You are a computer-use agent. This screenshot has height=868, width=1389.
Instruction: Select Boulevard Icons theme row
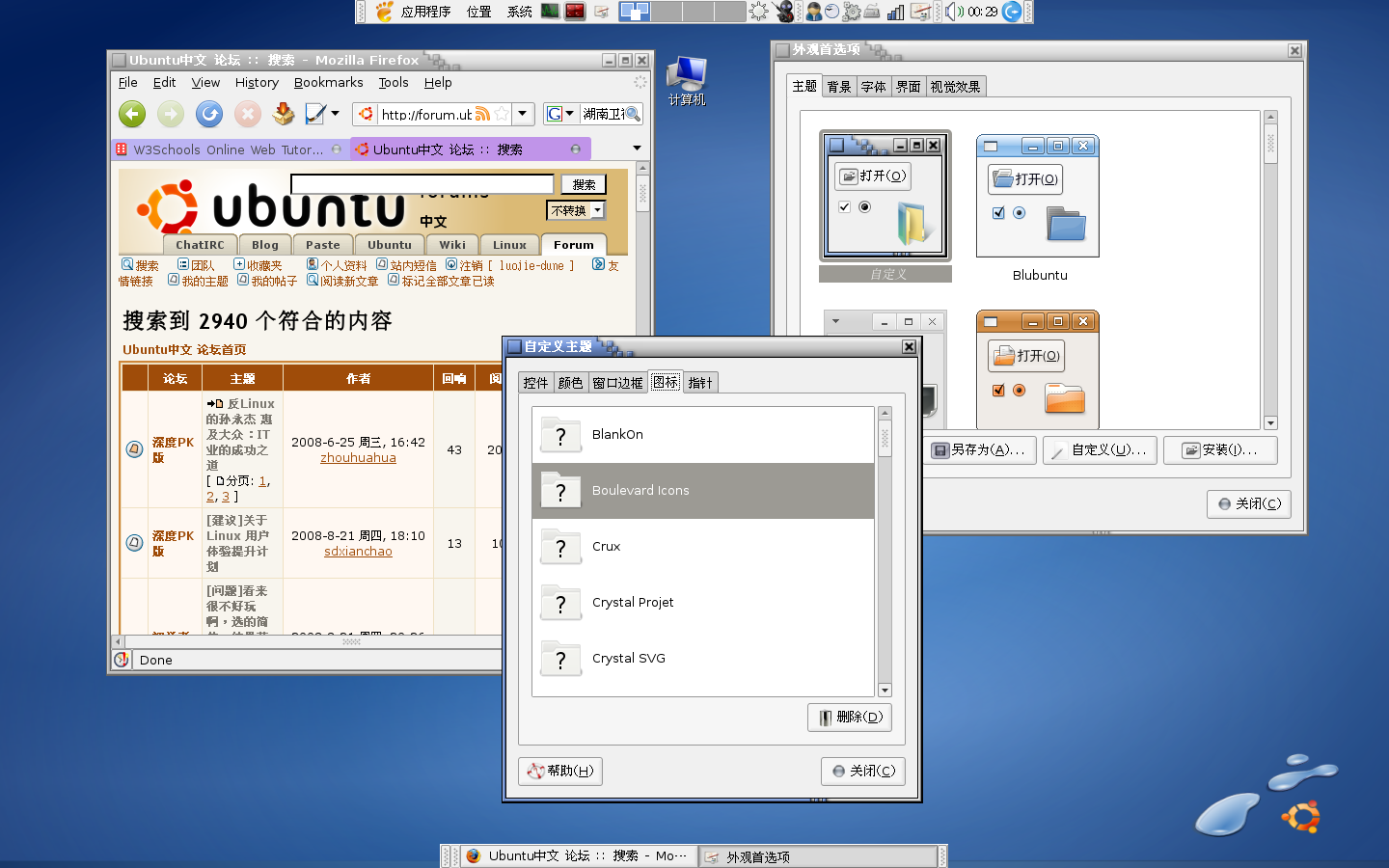coord(703,491)
